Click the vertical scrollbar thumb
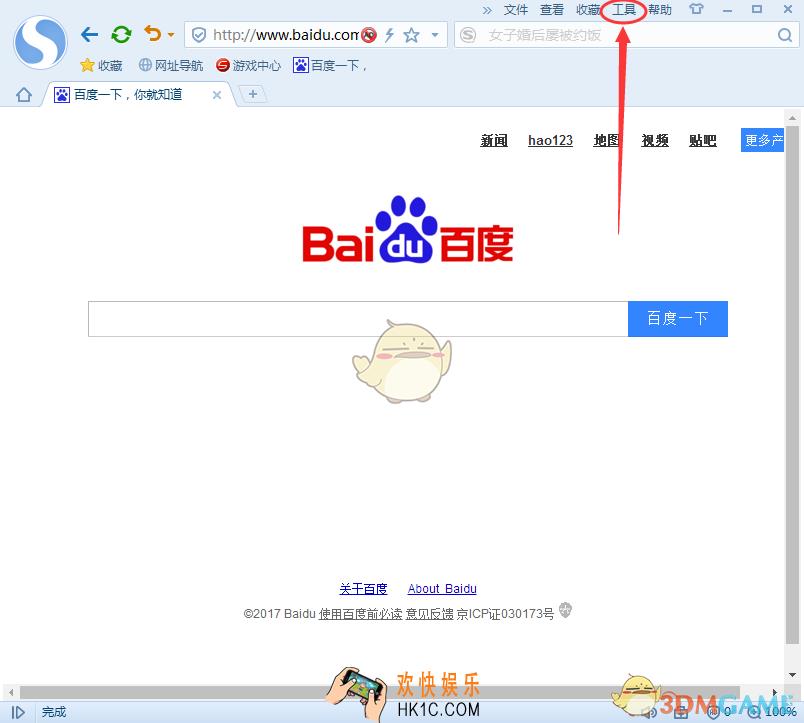This screenshot has width=804, height=723. tap(792, 385)
